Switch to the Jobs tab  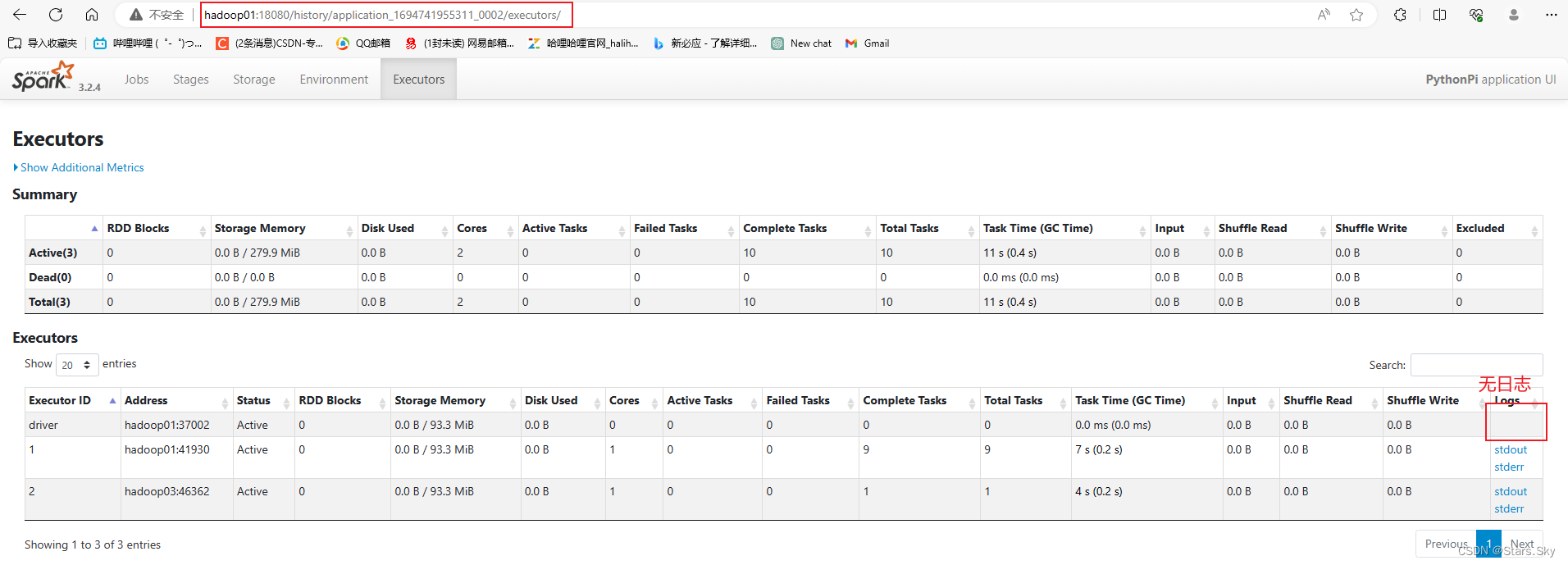(136, 80)
